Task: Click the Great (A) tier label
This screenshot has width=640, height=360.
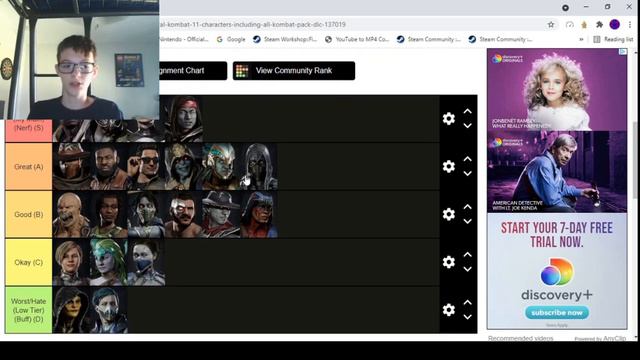Action: tap(29, 167)
